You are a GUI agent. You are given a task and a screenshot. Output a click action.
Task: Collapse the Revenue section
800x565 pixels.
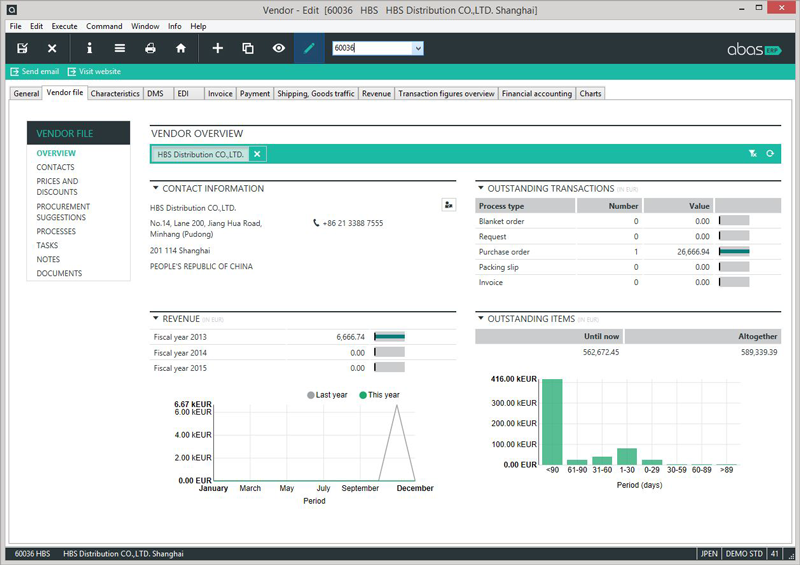coord(156,319)
